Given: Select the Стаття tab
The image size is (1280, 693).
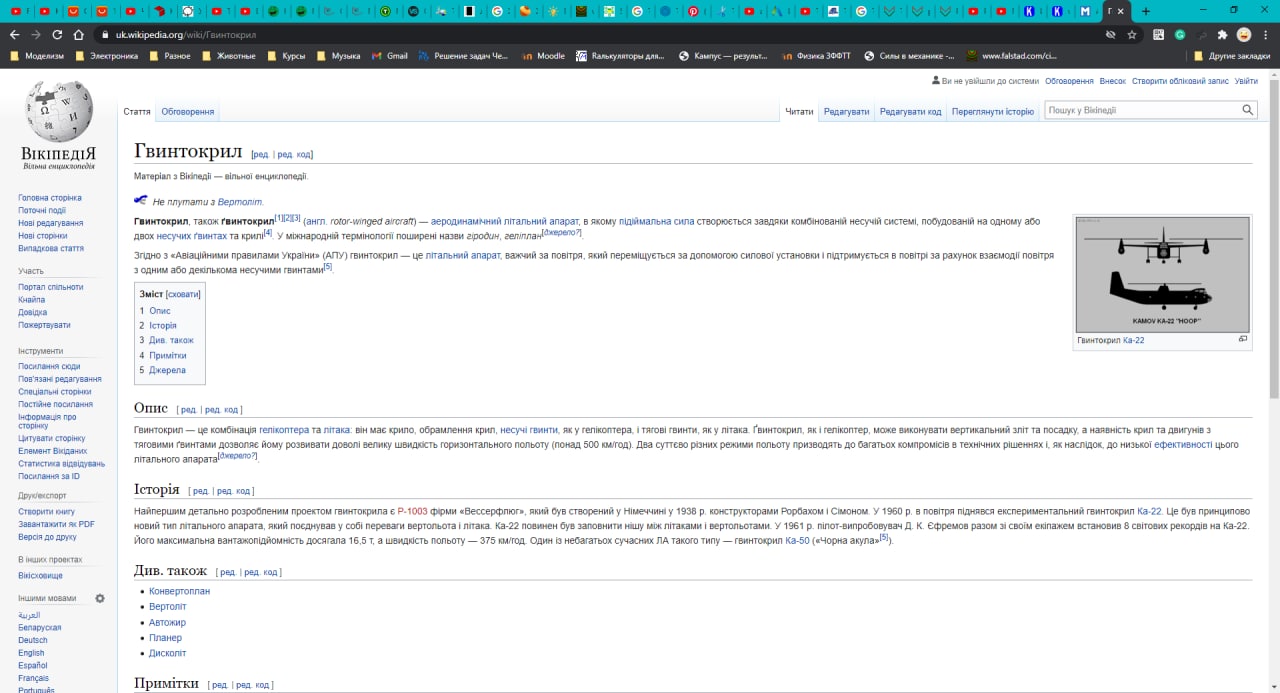Looking at the screenshot, I should click(x=137, y=111).
